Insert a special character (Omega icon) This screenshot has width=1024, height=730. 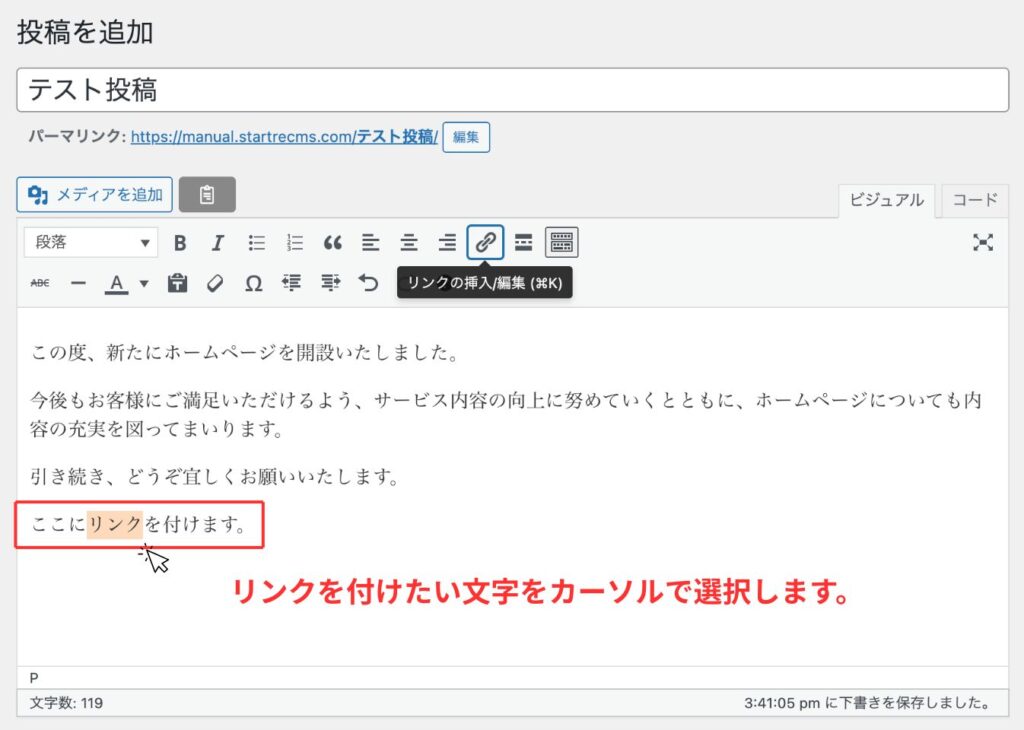pyautogui.click(x=254, y=284)
